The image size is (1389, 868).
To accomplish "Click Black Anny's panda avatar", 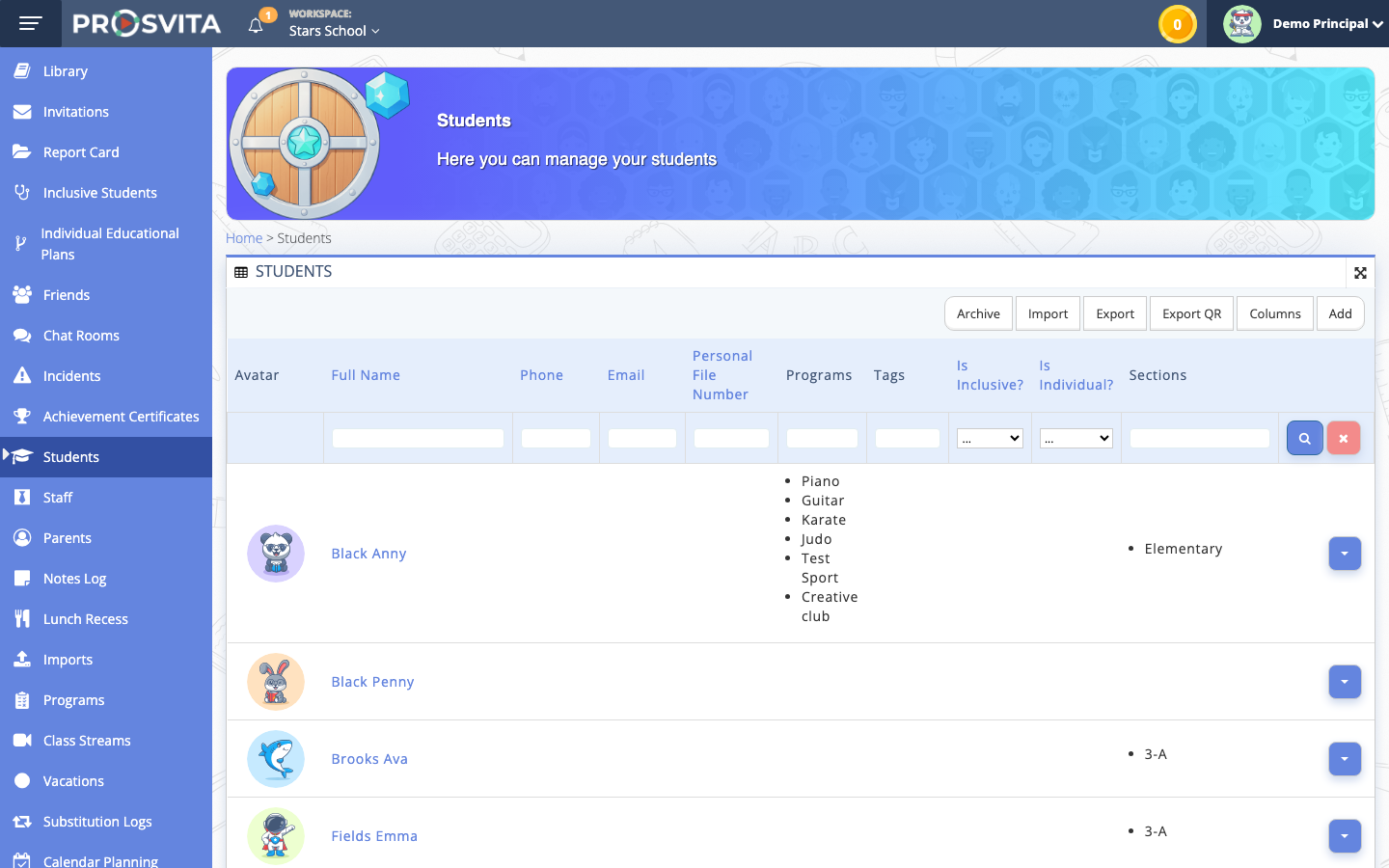I will (x=276, y=554).
